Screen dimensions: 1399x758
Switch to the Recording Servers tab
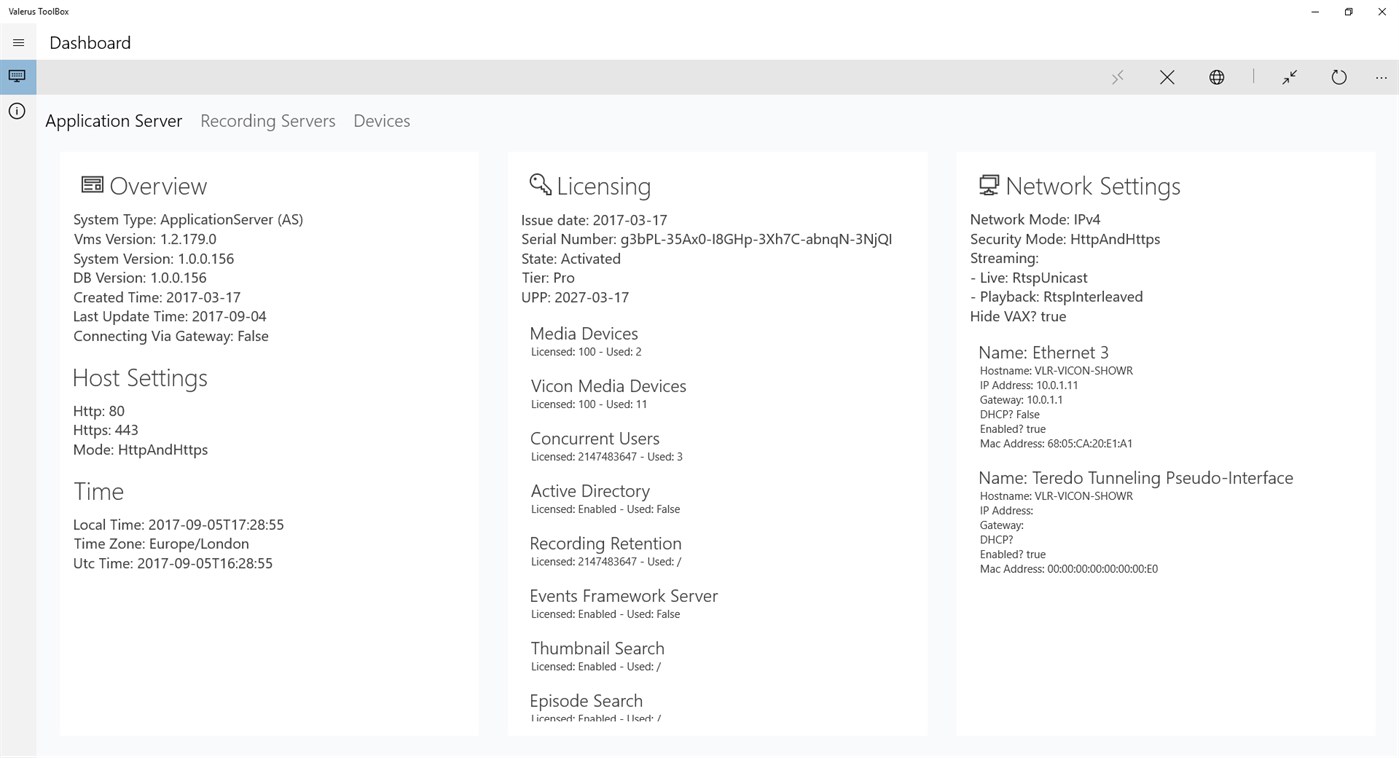click(x=267, y=120)
